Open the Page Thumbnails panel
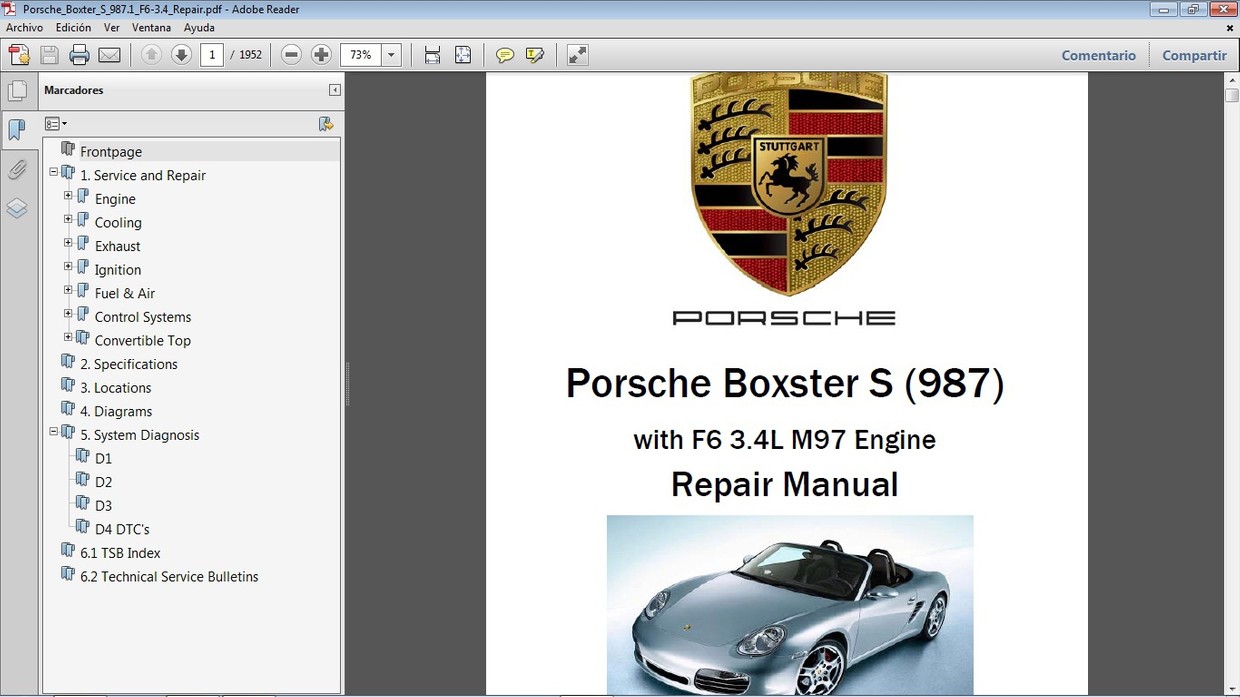 pos(17,92)
